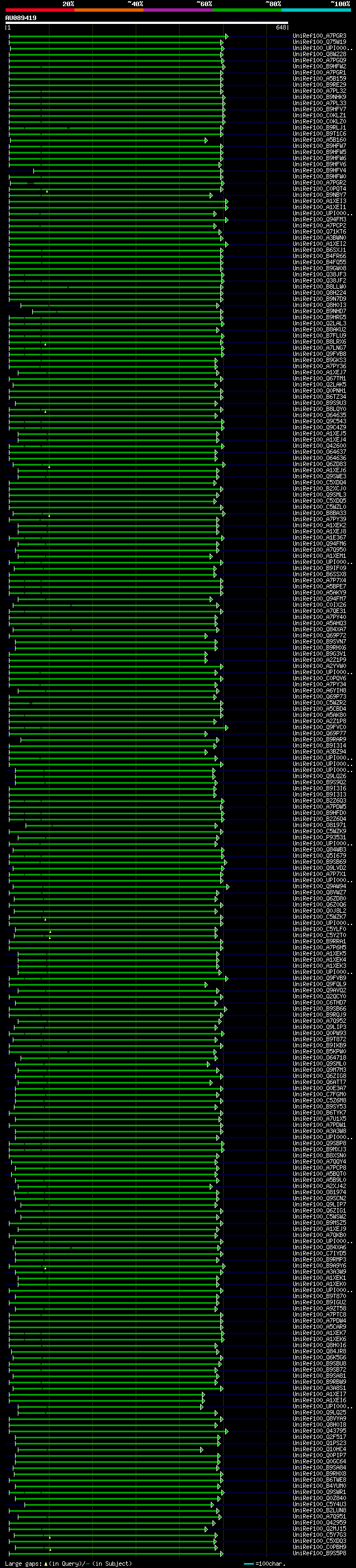The height and width of the screenshot is (1568, 356).
Task: Click hit label UniRef100_A5B159
Action: click(x=319, y=78)
